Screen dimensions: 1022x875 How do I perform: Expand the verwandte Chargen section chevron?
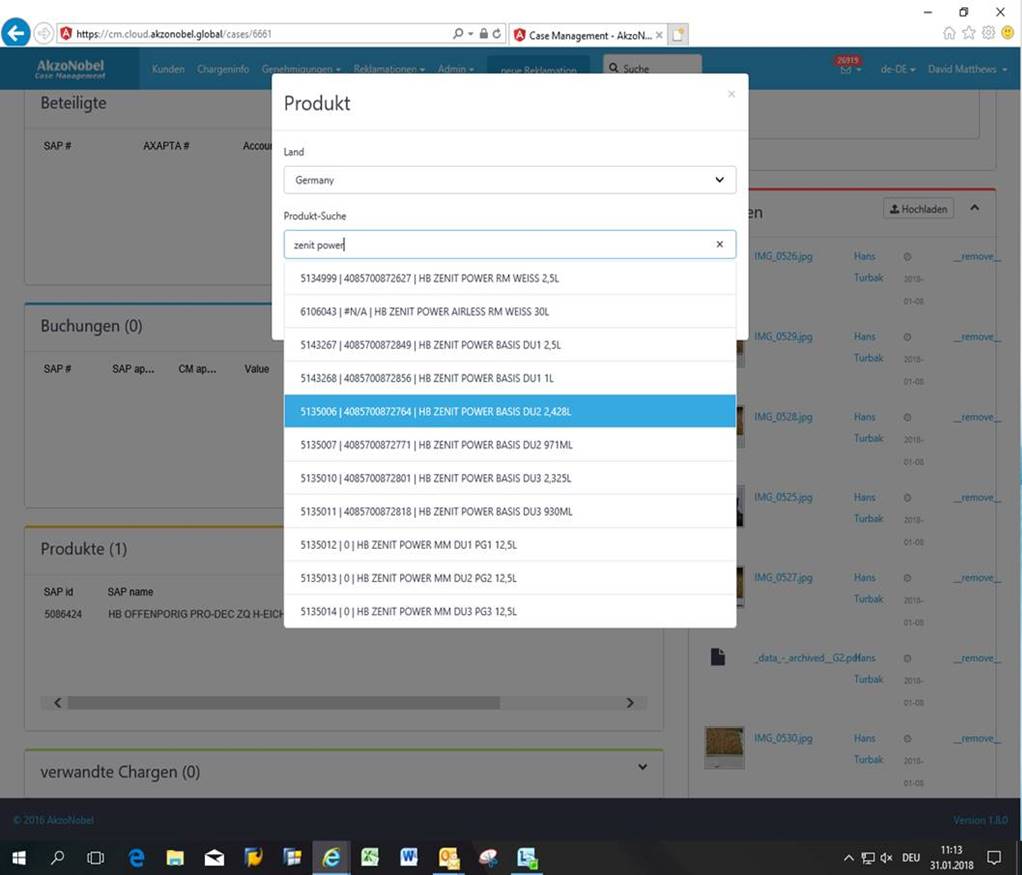[x=643, y=767]
